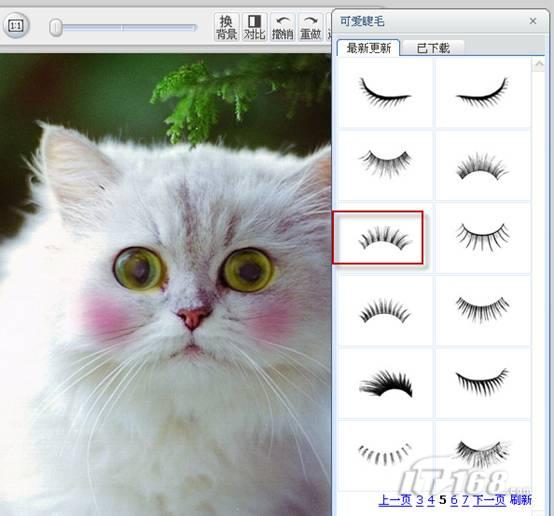
Task: Select the bottom-right wispy feathered eyelash
Action: [x=483, y=455]
